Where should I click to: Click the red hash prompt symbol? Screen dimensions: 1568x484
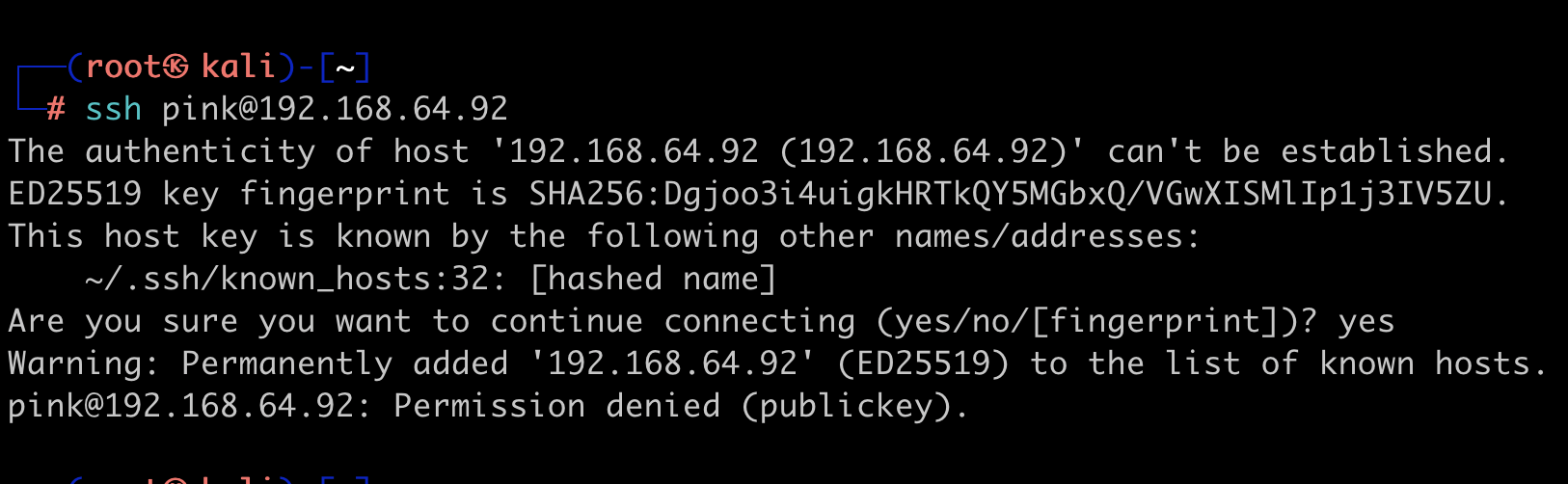tap(56, 109)
